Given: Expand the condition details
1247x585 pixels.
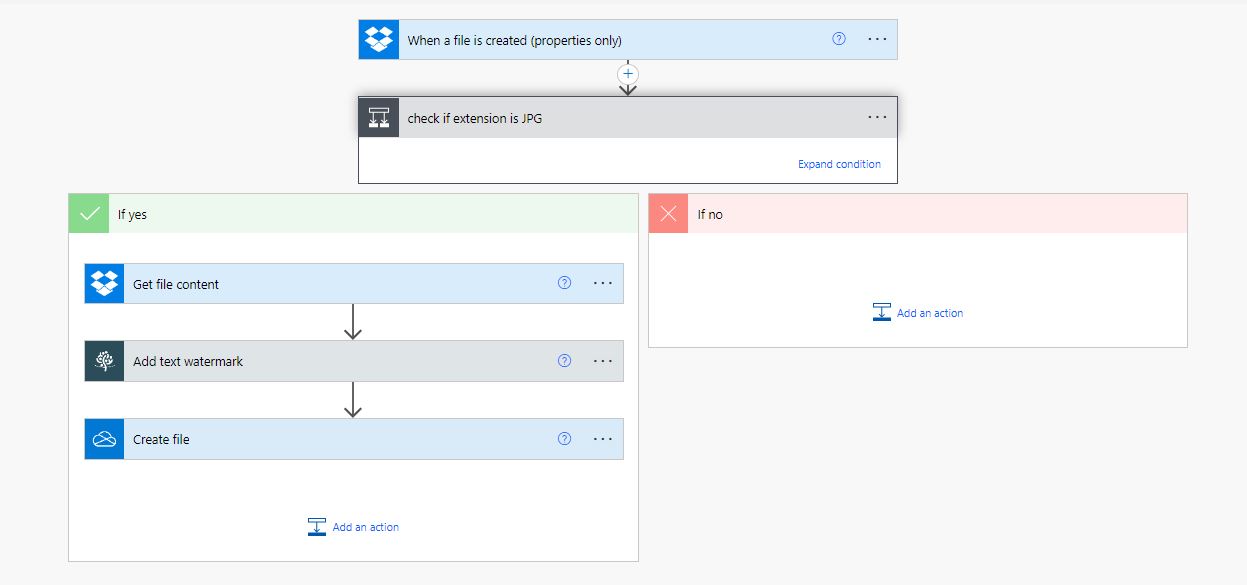Looking at the screenshot, I should tap(839, 164).
